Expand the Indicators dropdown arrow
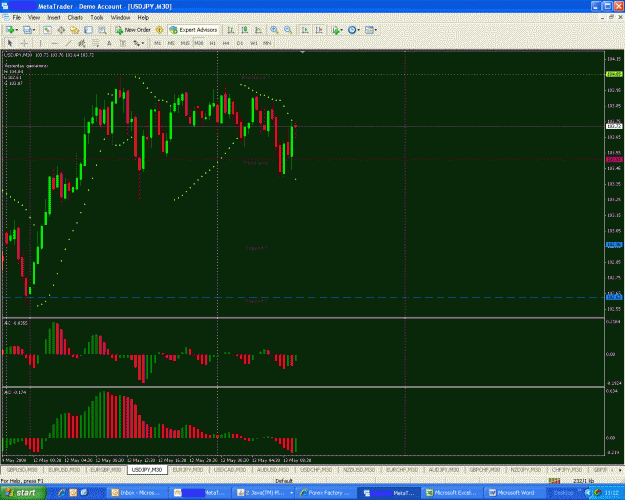 pos(342,30)
